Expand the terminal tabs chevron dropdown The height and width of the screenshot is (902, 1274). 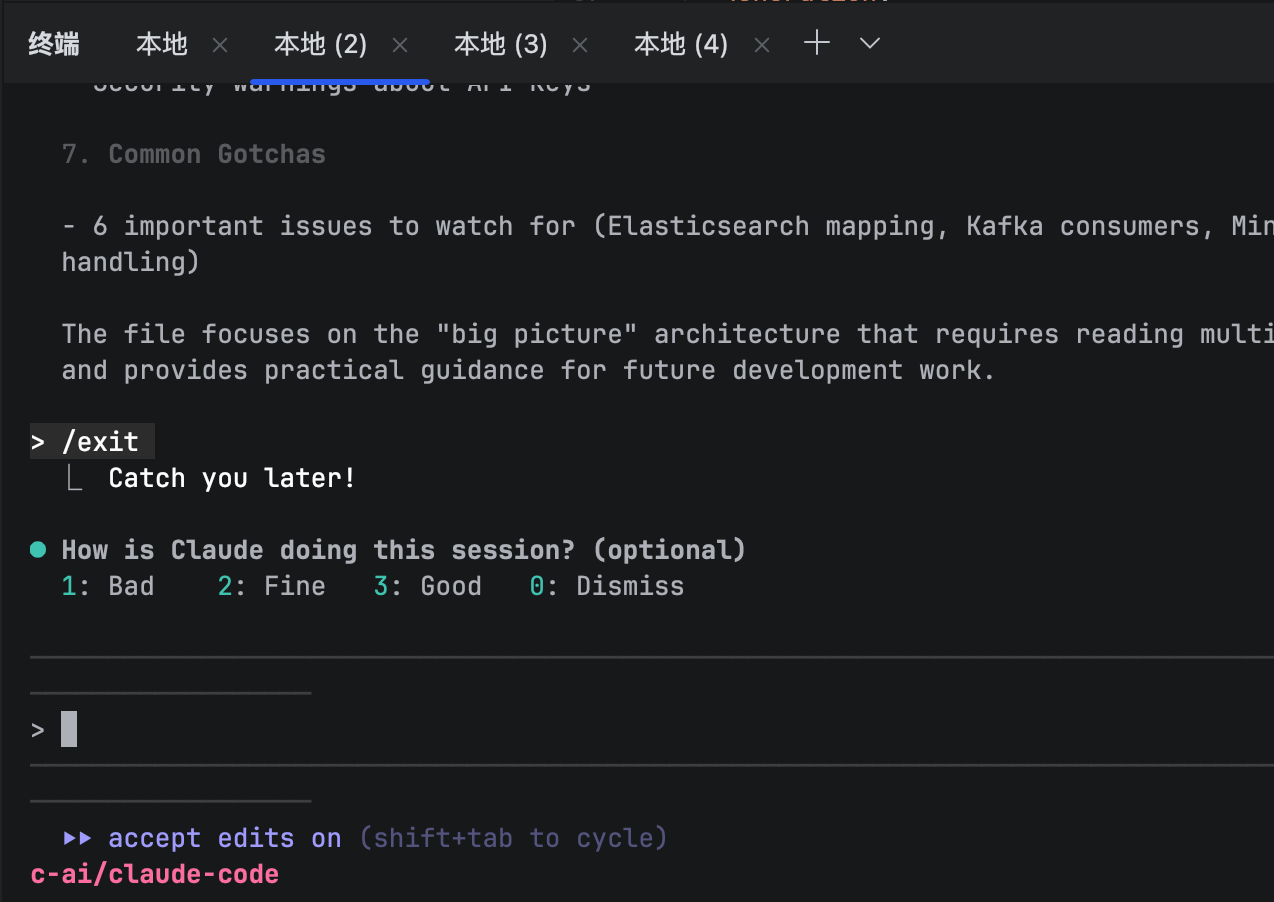[870, 43]
